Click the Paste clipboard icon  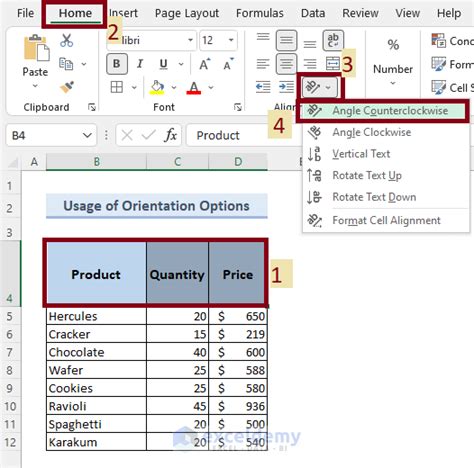pos(36,49)
